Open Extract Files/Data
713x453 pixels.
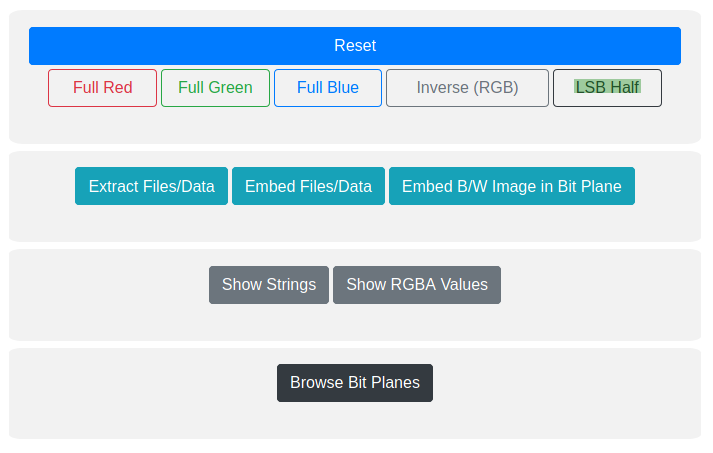click(151, 186)
